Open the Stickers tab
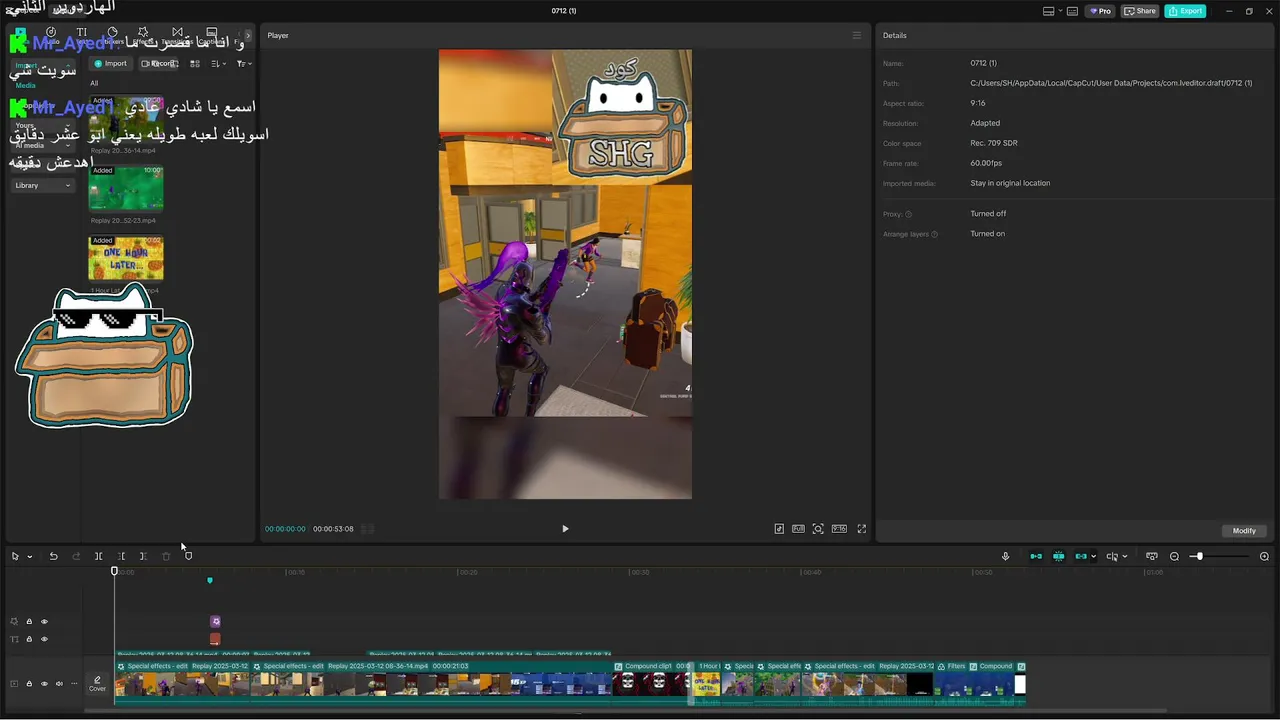 pos(112,36)
